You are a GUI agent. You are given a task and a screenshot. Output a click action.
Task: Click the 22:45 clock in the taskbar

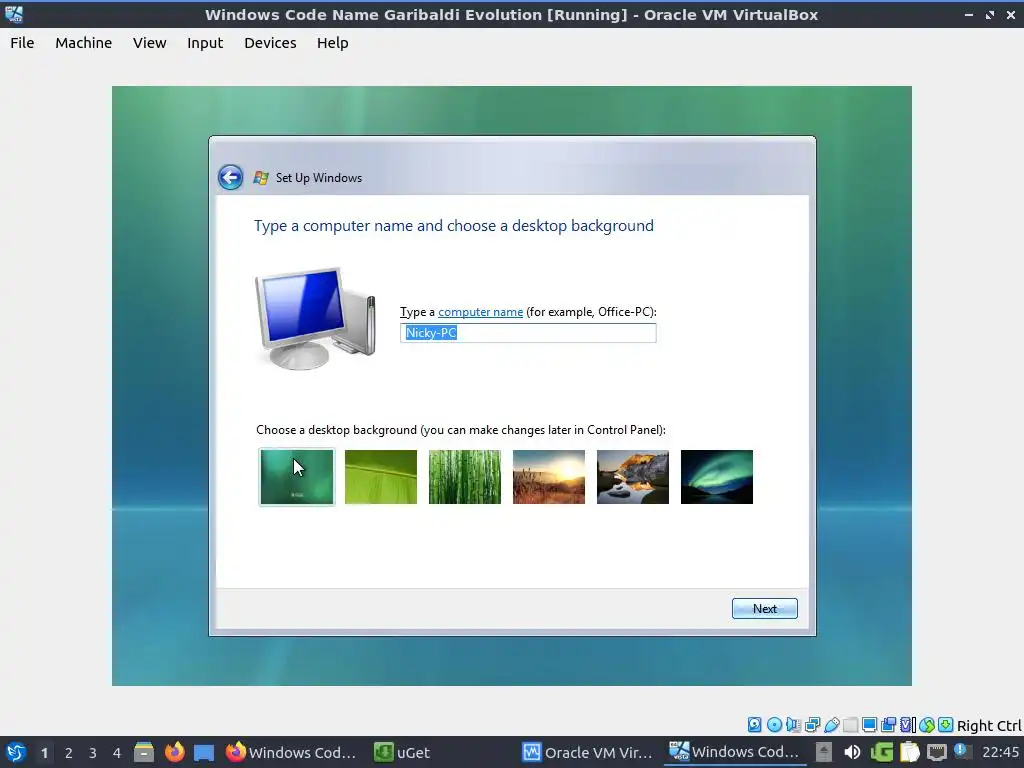click(1000, 752)
